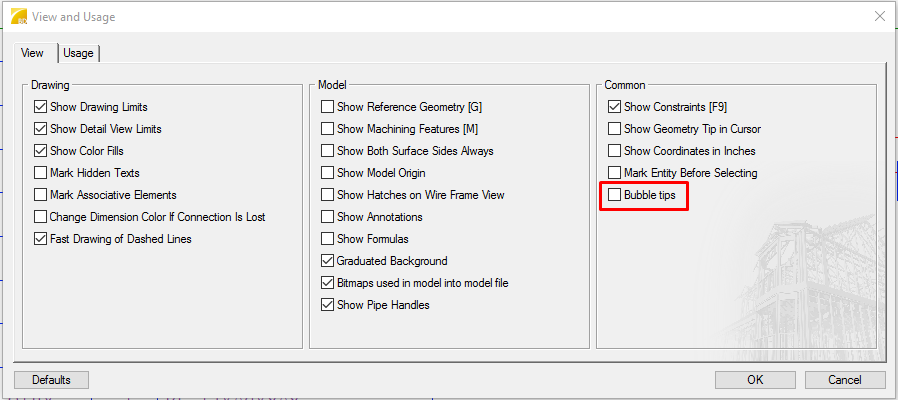
Task: Click the View and Usage window icon
Action: click(18, 16)
